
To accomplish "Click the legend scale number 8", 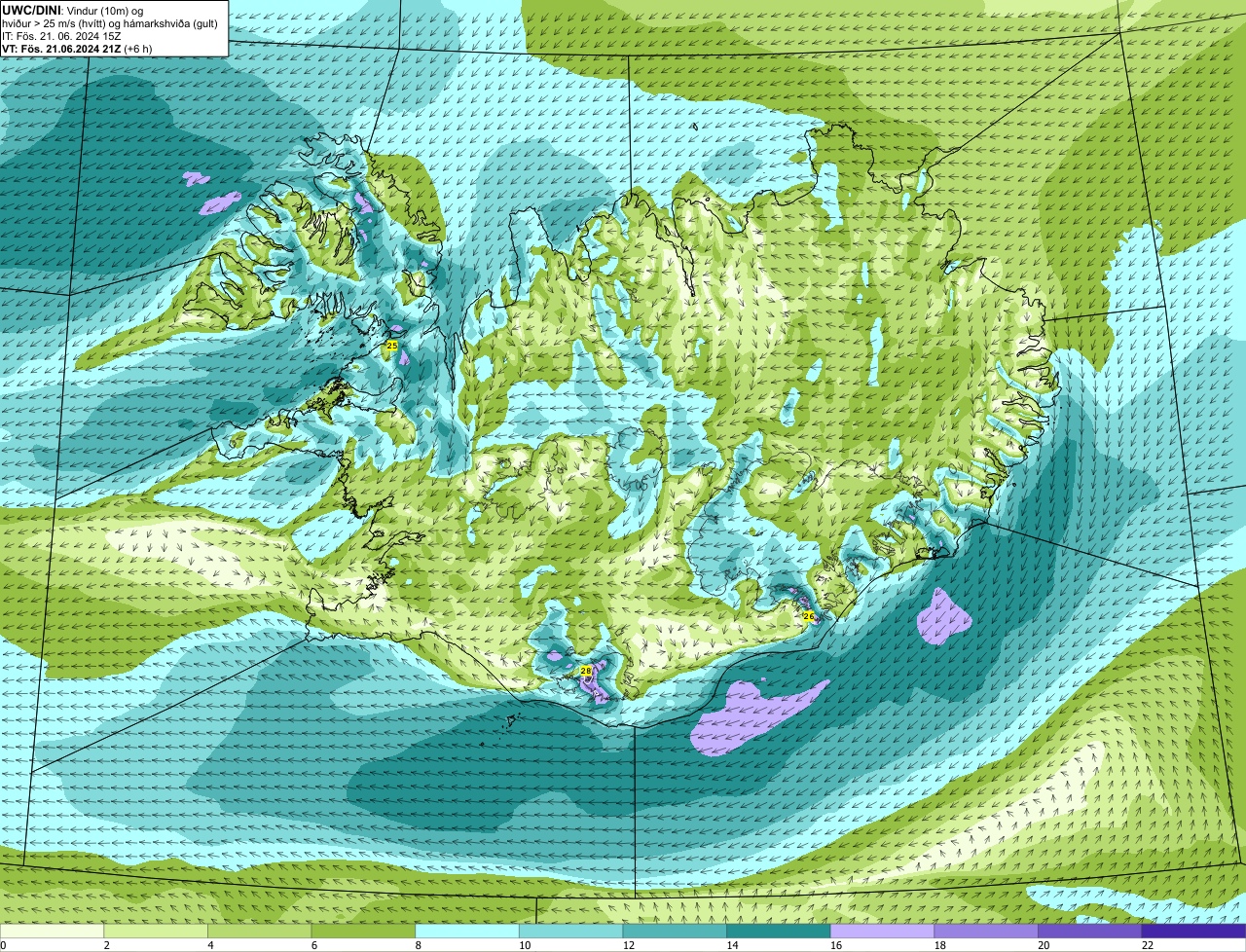I will click(418, 945).
